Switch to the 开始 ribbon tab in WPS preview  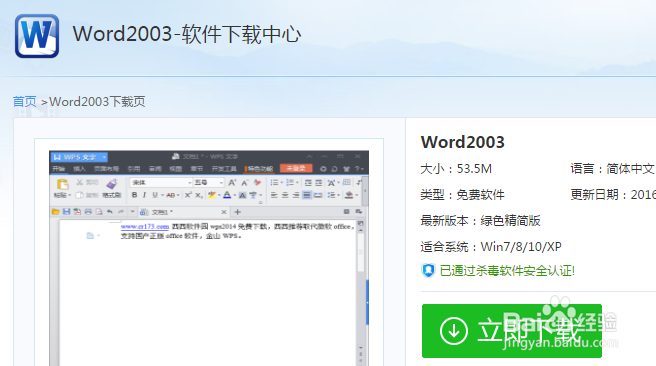click(59, 169)
